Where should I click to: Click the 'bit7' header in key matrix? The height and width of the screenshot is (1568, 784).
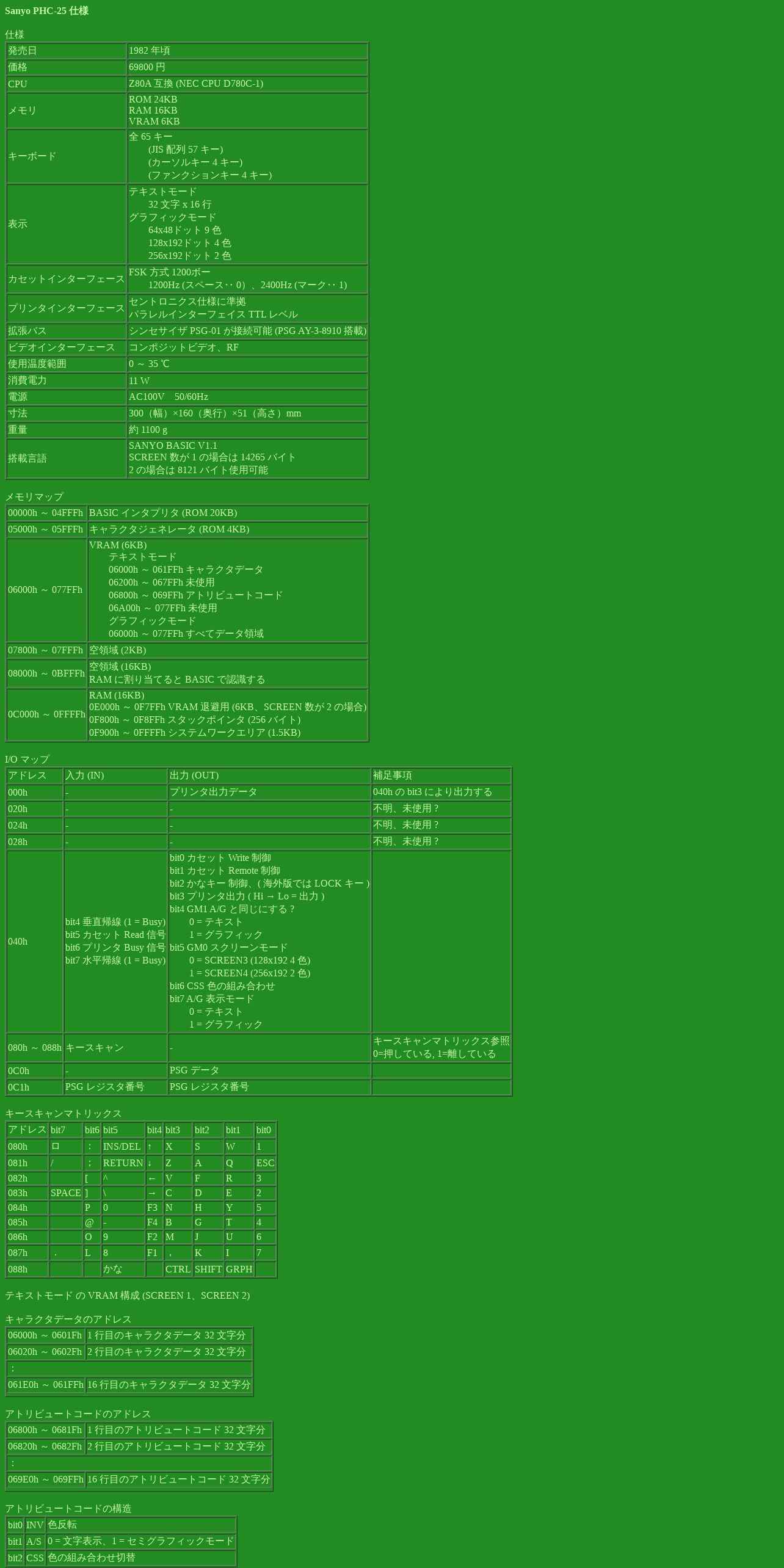66,1130
